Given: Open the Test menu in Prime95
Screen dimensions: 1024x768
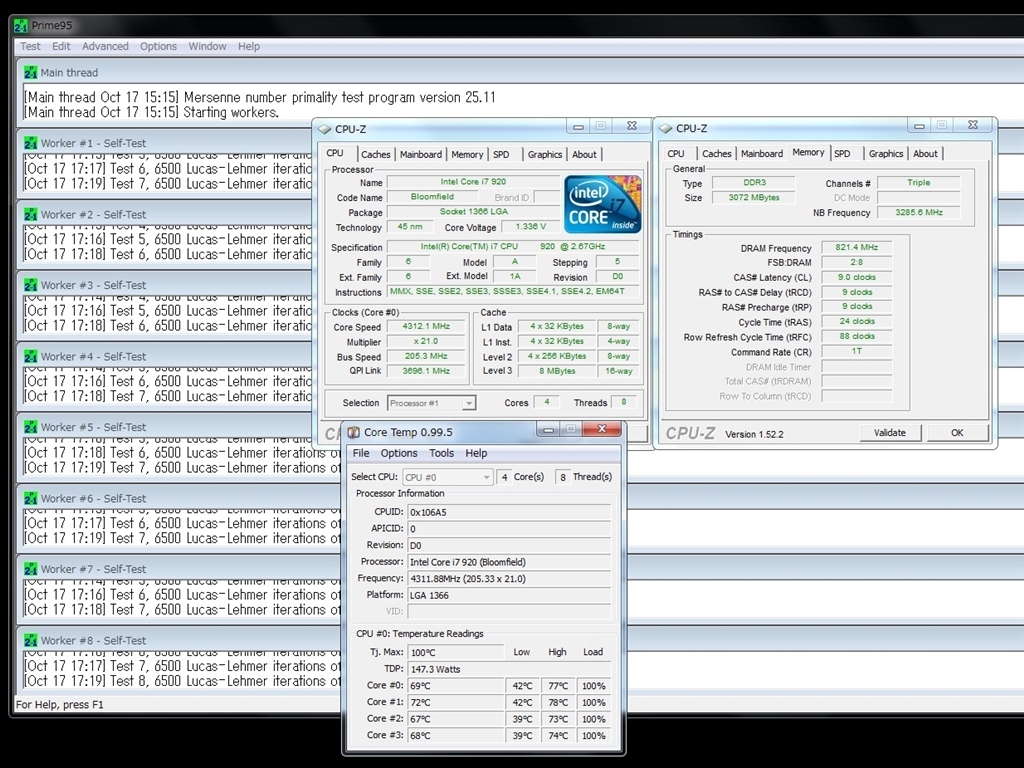Looking at the screenshot, I should (30, 46).
